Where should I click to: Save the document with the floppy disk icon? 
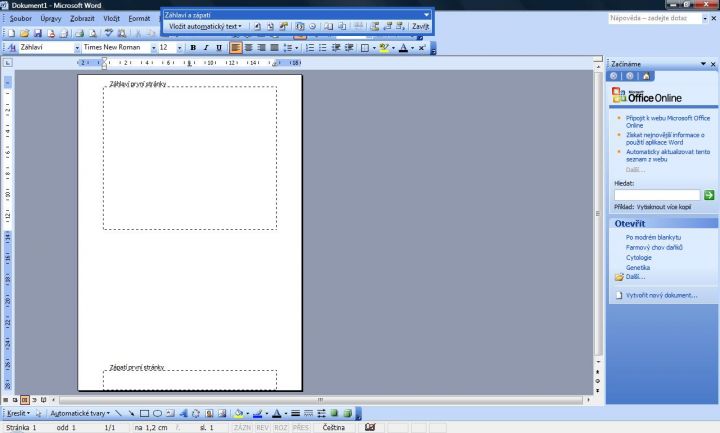pyautogui.click(x=38, y=33)
